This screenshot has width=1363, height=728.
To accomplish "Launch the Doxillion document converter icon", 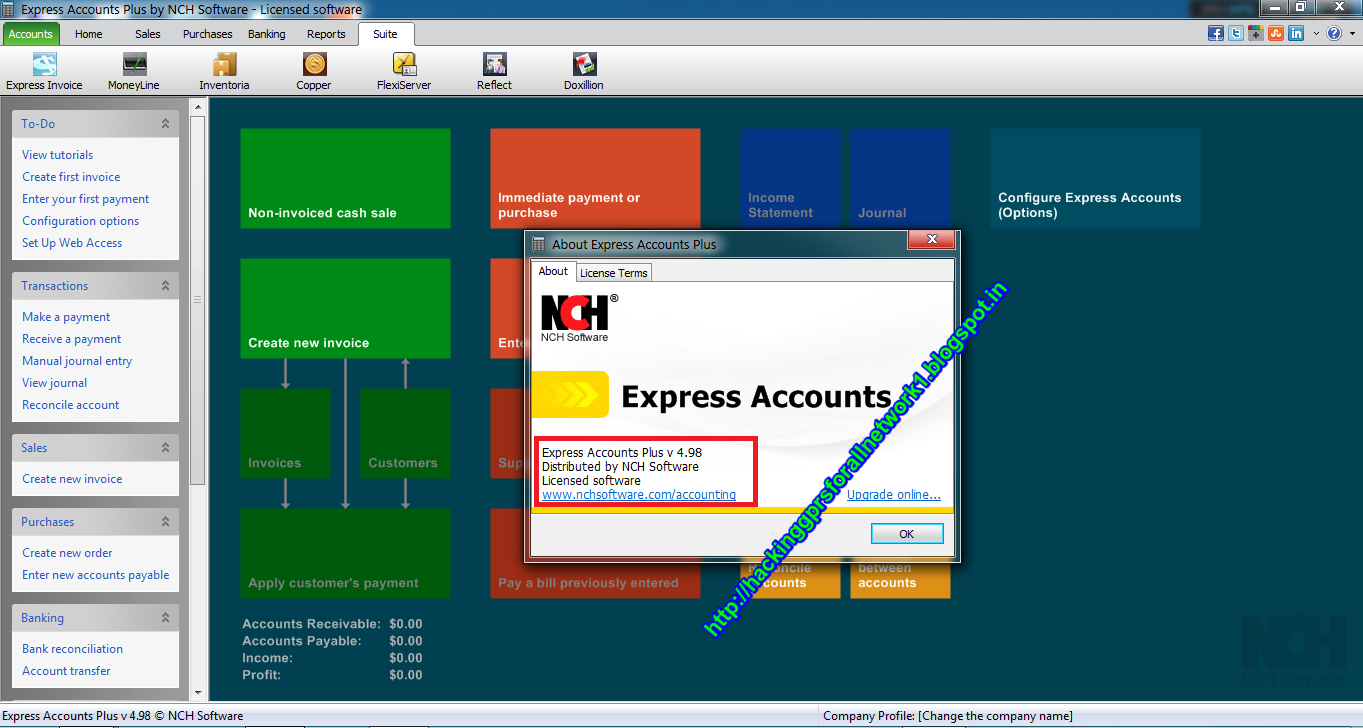I will point(584,72).
